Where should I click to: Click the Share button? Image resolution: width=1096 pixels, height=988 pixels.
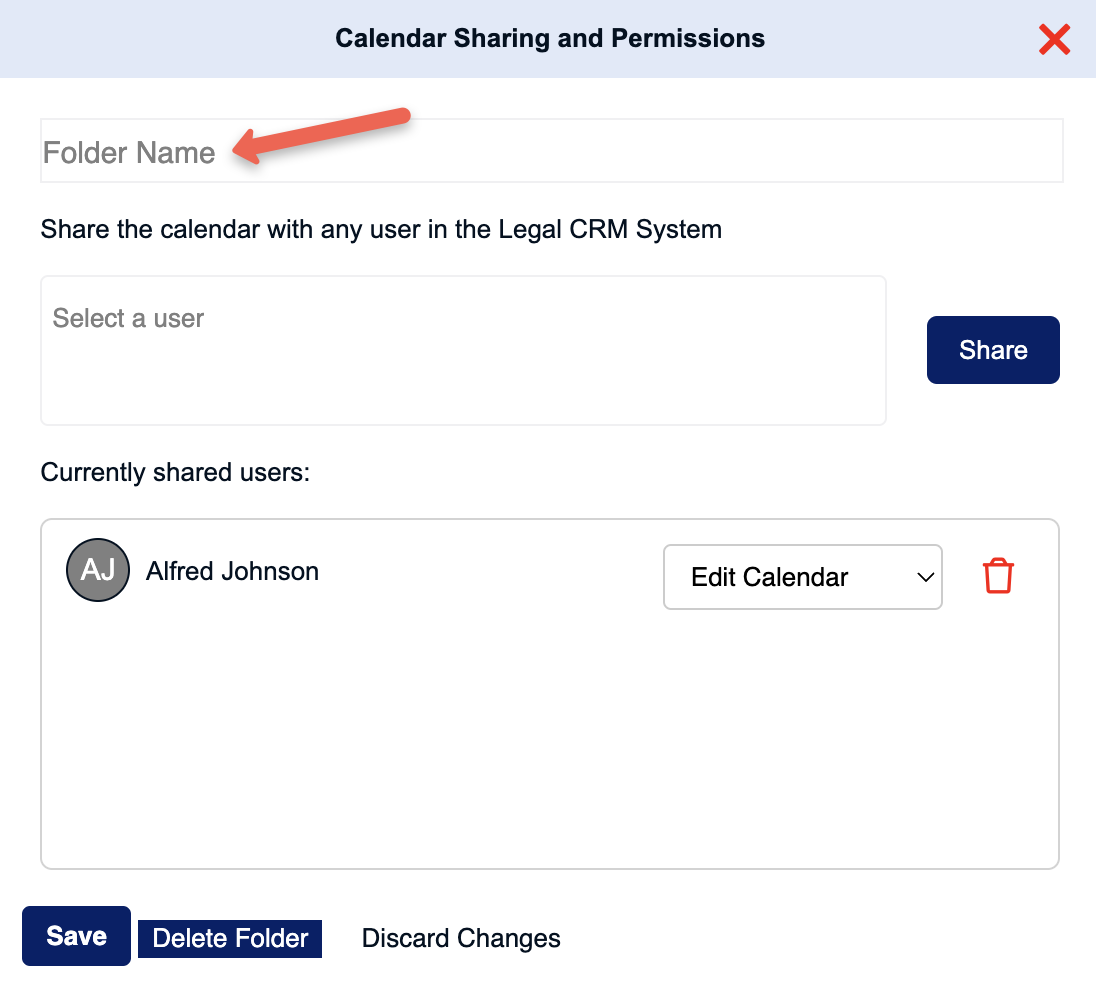[993, 350]
